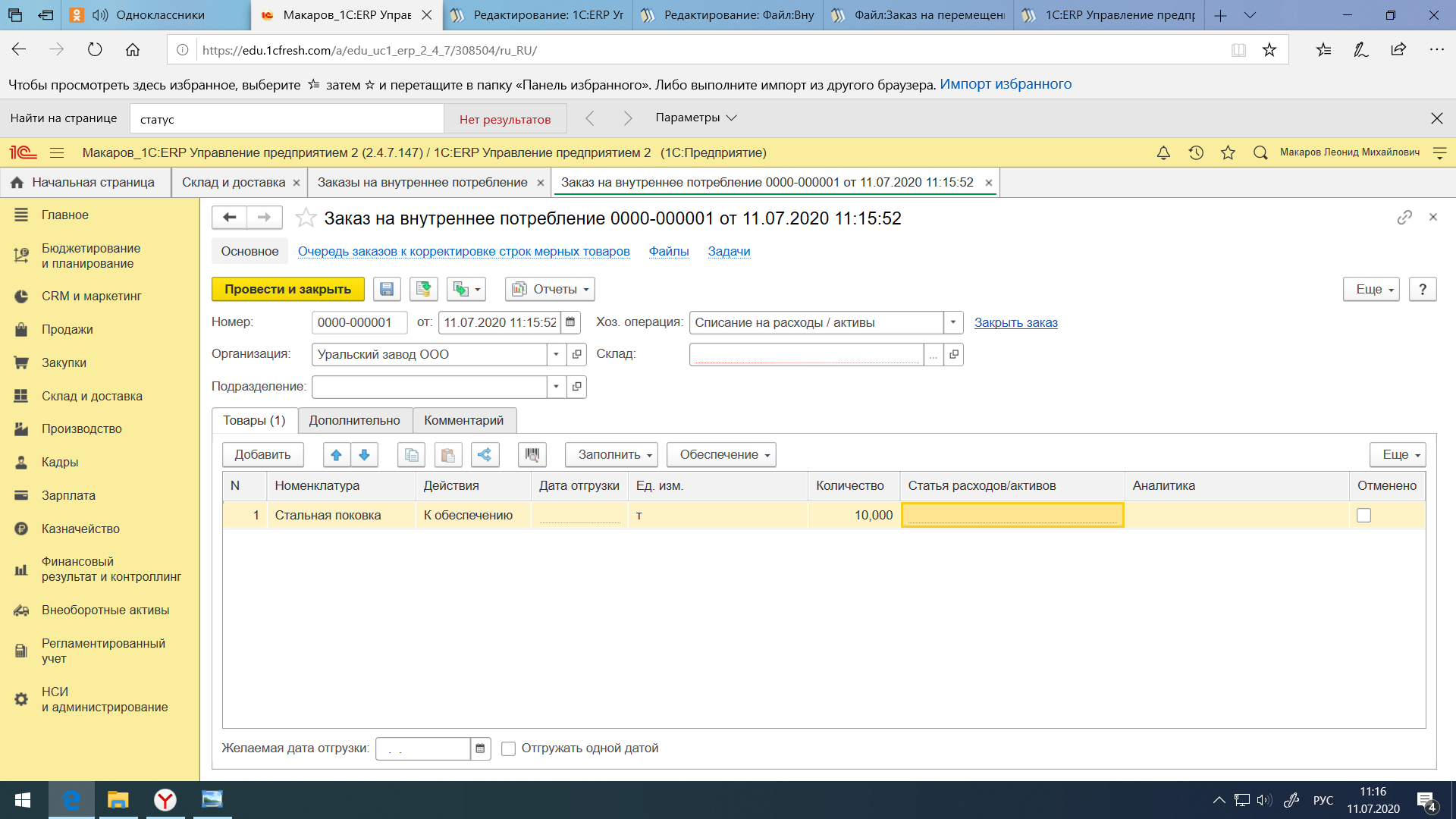This screenshot has height=819, width=1456.
Task: Open search magnifier in 1C header
Action: [1260, 152]
